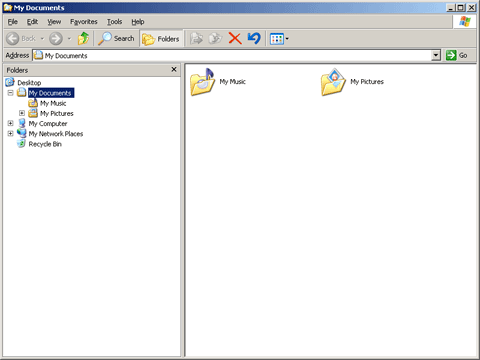Click the My Documents folder icon in the tree
Image resolution: width=480 pixels, height=360 pixels.
click(22, 92)
